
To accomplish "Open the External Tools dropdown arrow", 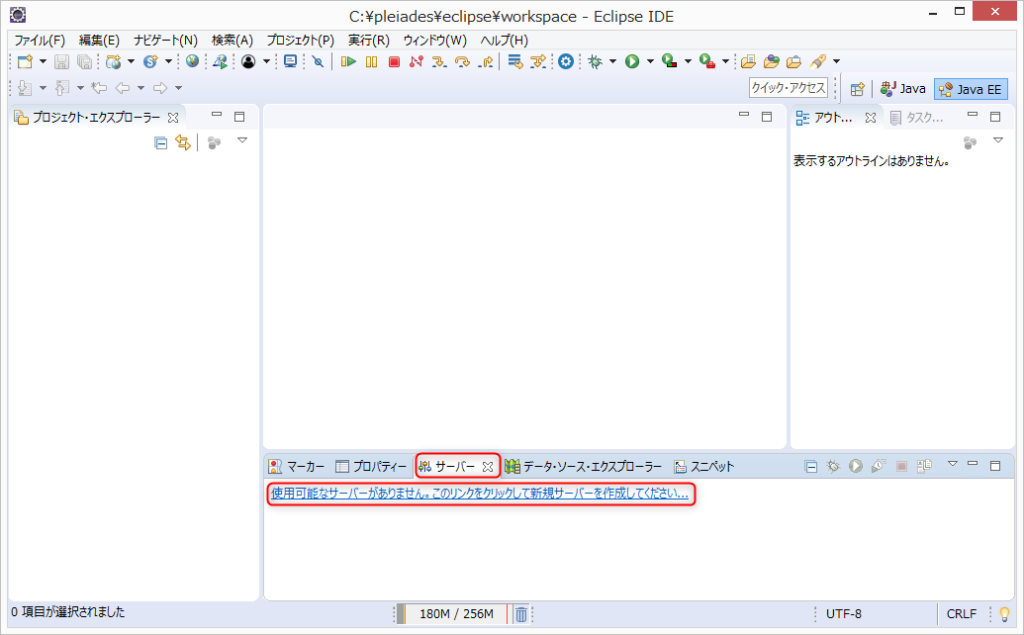I will (725, 61).
